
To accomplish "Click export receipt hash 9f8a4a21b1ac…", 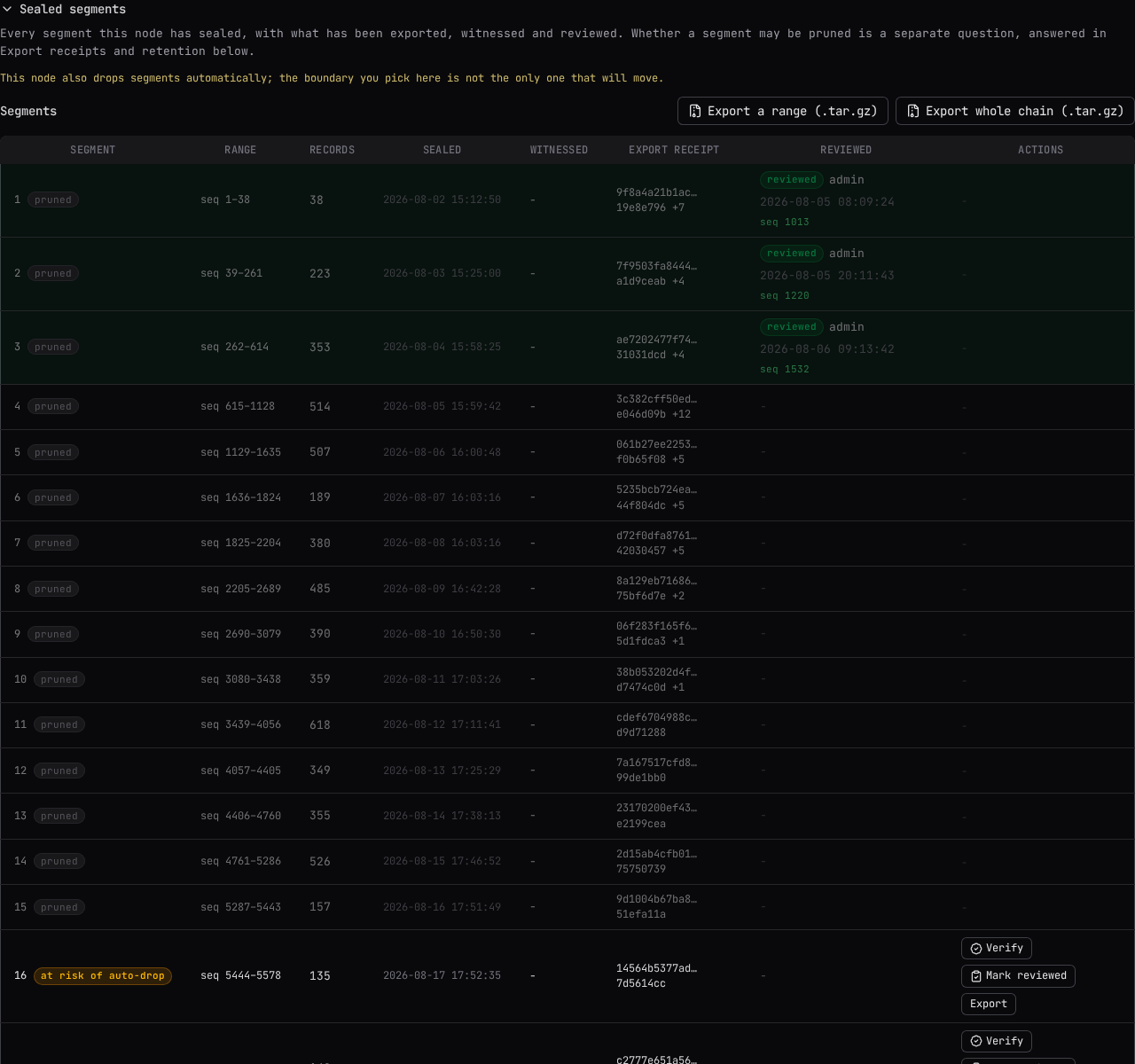I will coord(657,192).
